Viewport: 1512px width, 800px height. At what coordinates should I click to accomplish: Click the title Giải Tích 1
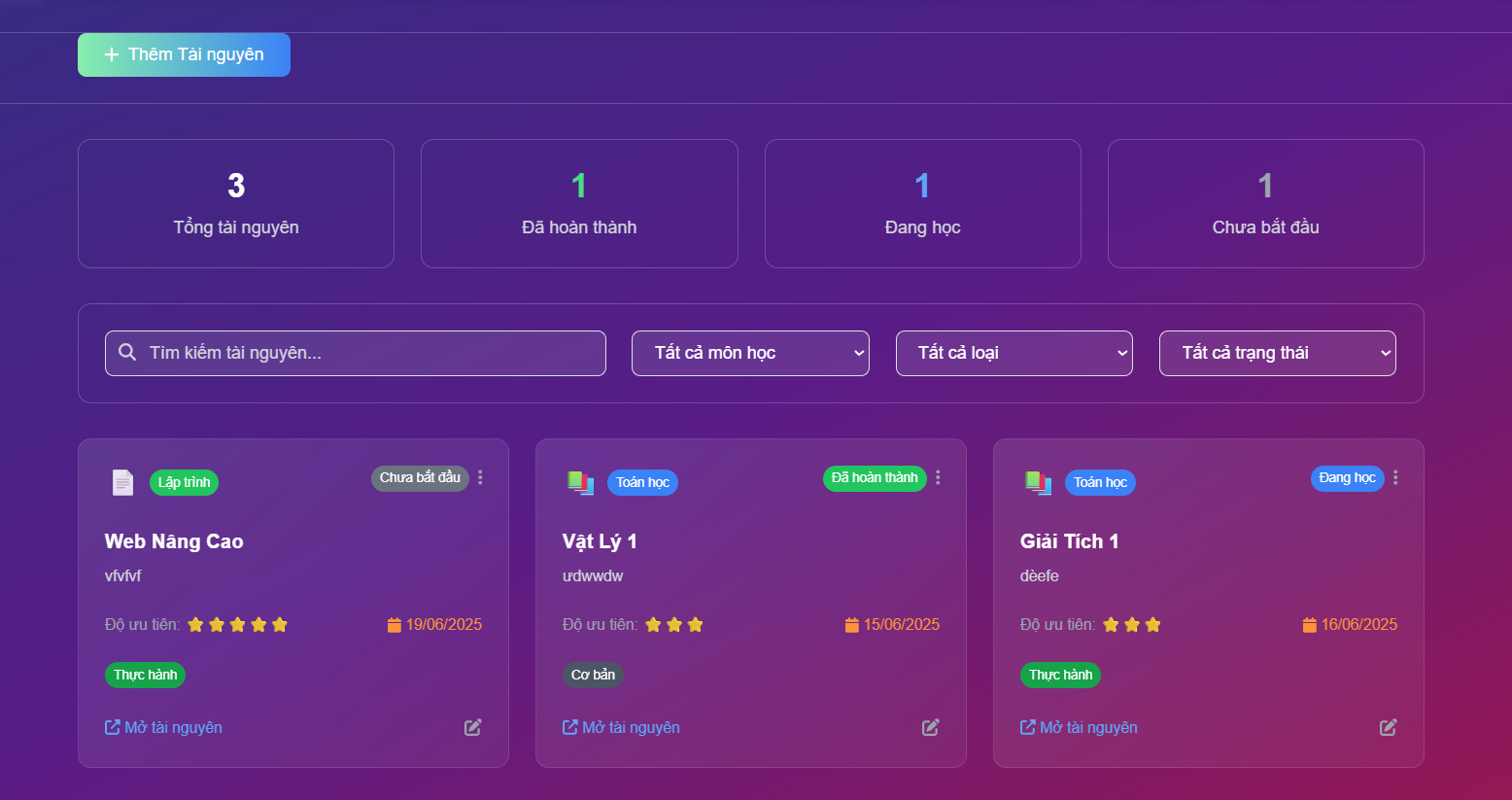(1069, 541)
